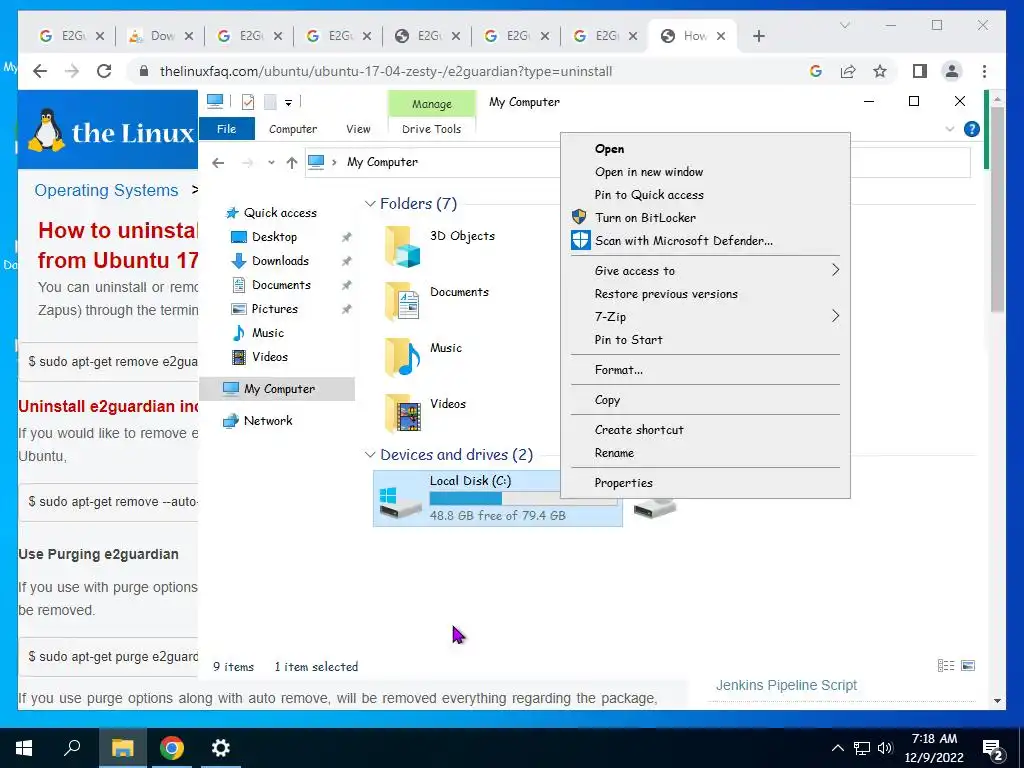Image resolution: width=1024 pixels, height=768 pixels.
Task: Choose Create shortcut
Action: [705, 430]
